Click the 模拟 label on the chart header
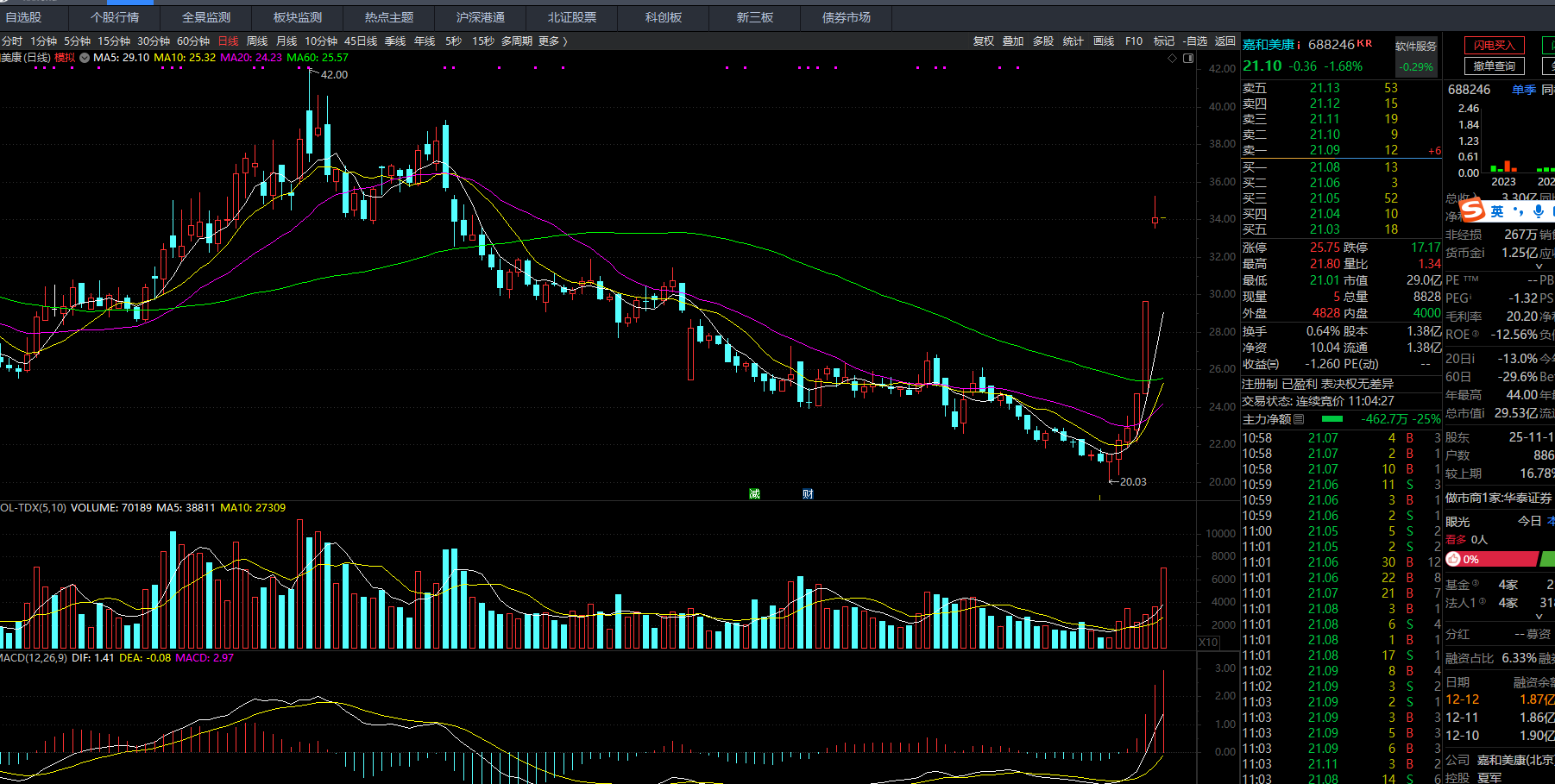 pyautogui.click(x=65, y=58)
